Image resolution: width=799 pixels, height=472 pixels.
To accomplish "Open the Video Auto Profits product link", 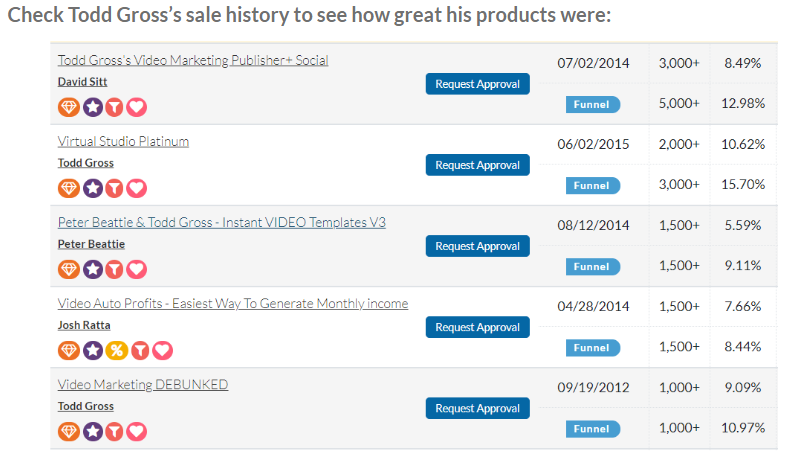I will [x=233, y=303].
